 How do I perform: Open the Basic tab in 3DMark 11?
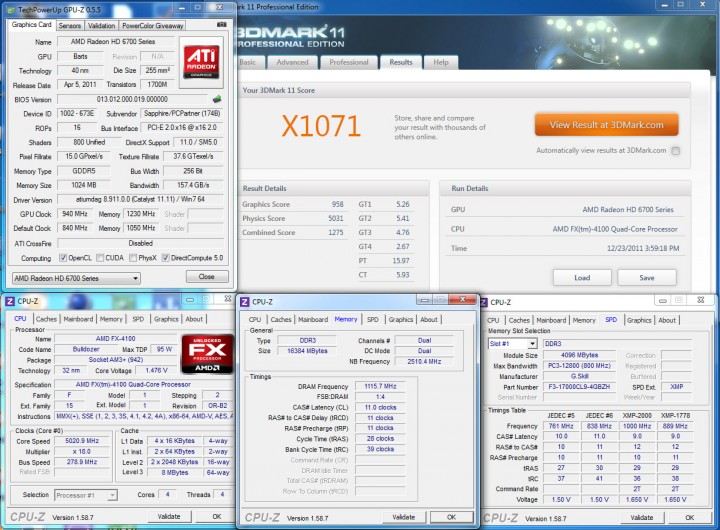pyautogui.click(x=248, y=62)
